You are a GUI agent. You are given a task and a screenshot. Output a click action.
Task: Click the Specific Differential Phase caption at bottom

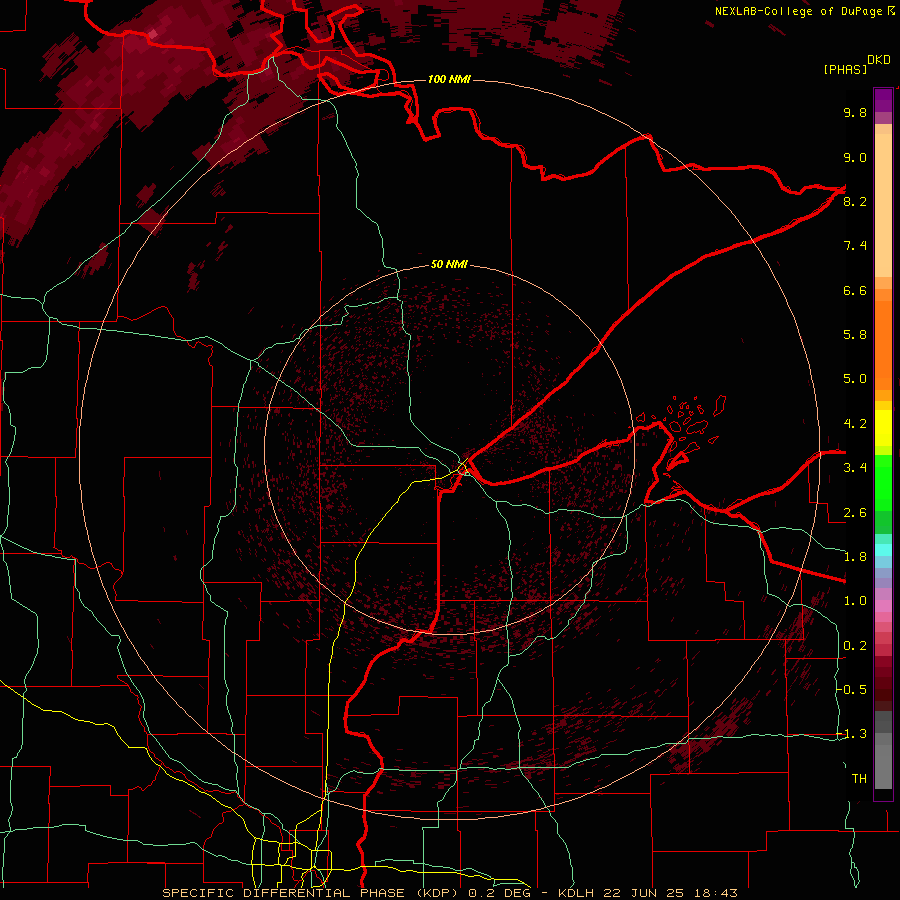pos(449,893)
